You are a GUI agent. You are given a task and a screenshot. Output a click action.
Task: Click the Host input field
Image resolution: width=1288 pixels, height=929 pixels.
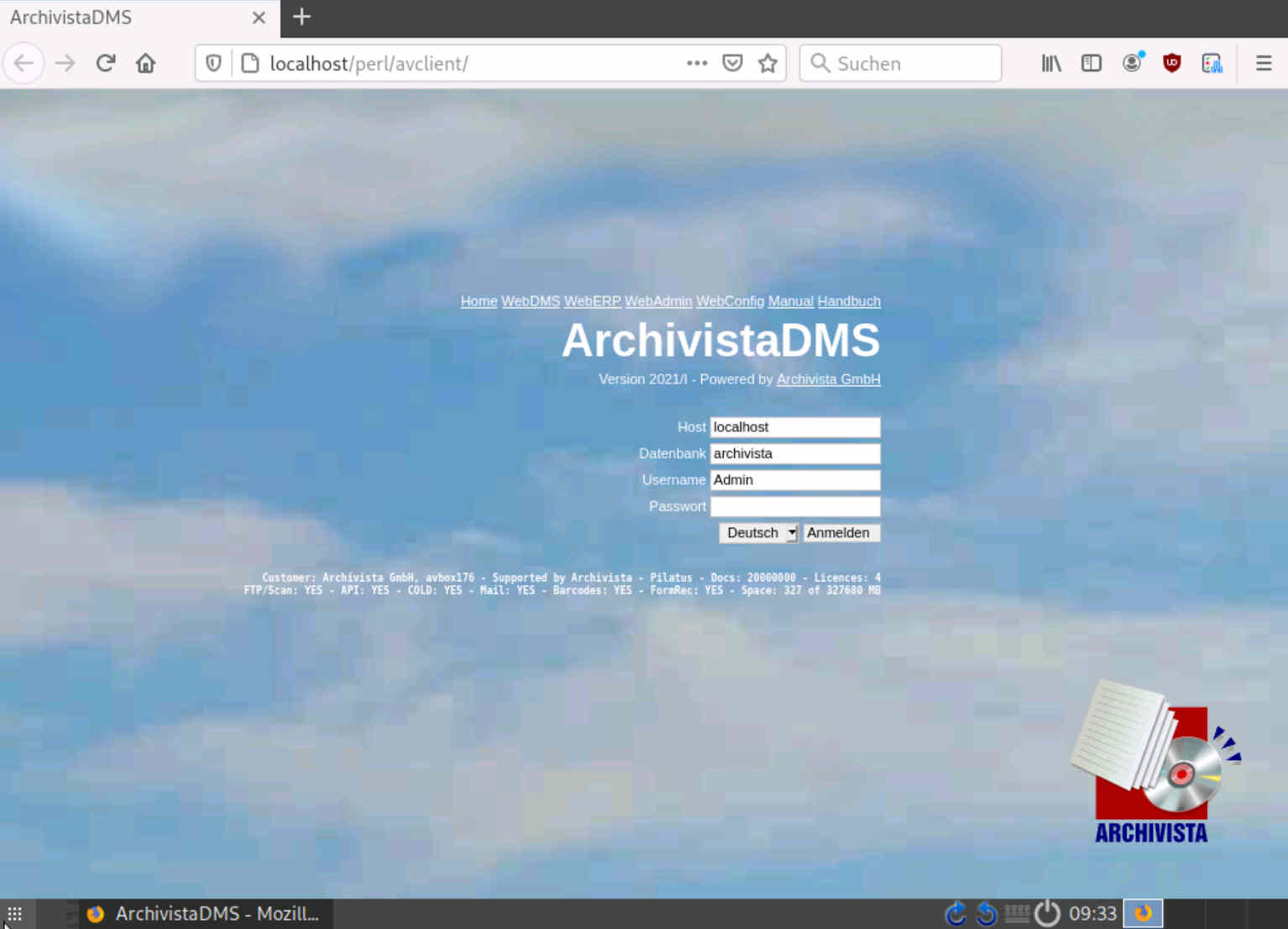(795, 427)
